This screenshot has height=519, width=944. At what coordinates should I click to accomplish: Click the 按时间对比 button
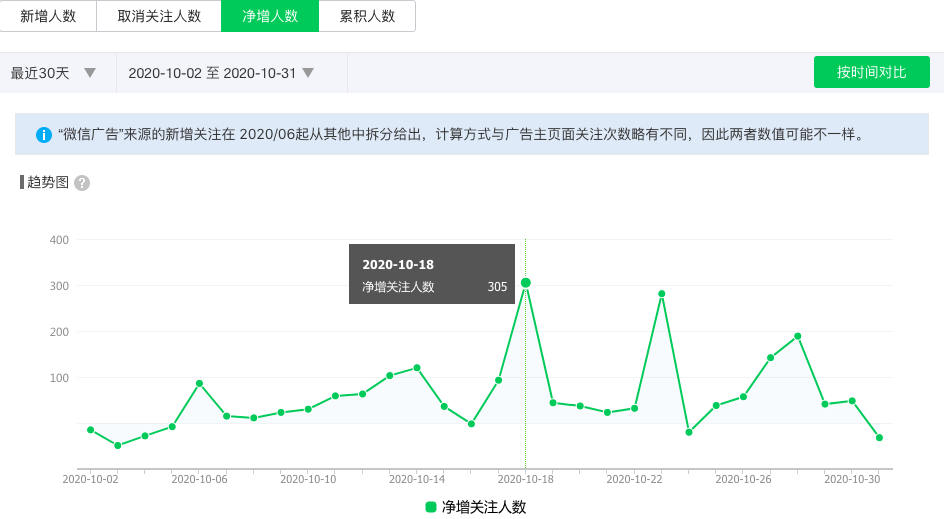point(871,72)
